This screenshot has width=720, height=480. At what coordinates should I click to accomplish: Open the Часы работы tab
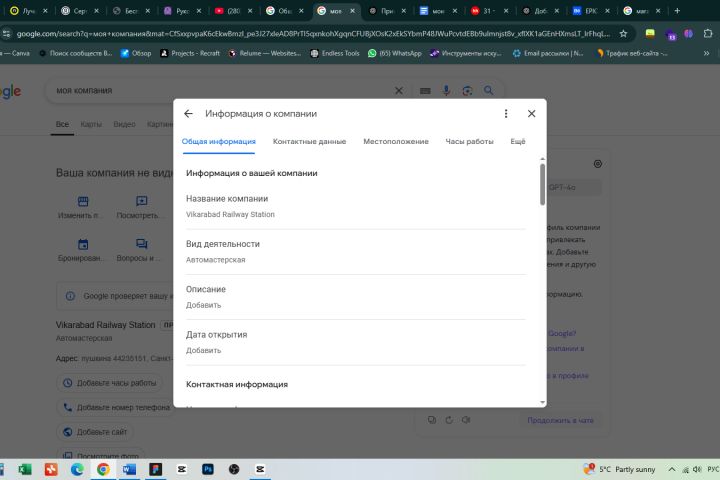pyautogui.click(x=469, y=141)
